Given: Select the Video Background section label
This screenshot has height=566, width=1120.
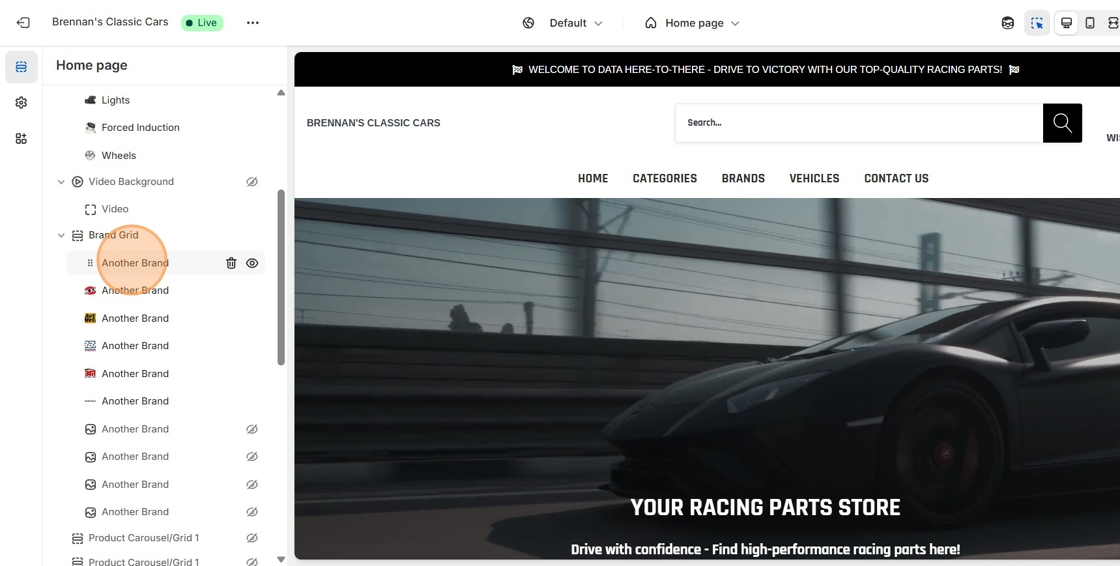Looking at the screenshot, I should coord(131,182).
